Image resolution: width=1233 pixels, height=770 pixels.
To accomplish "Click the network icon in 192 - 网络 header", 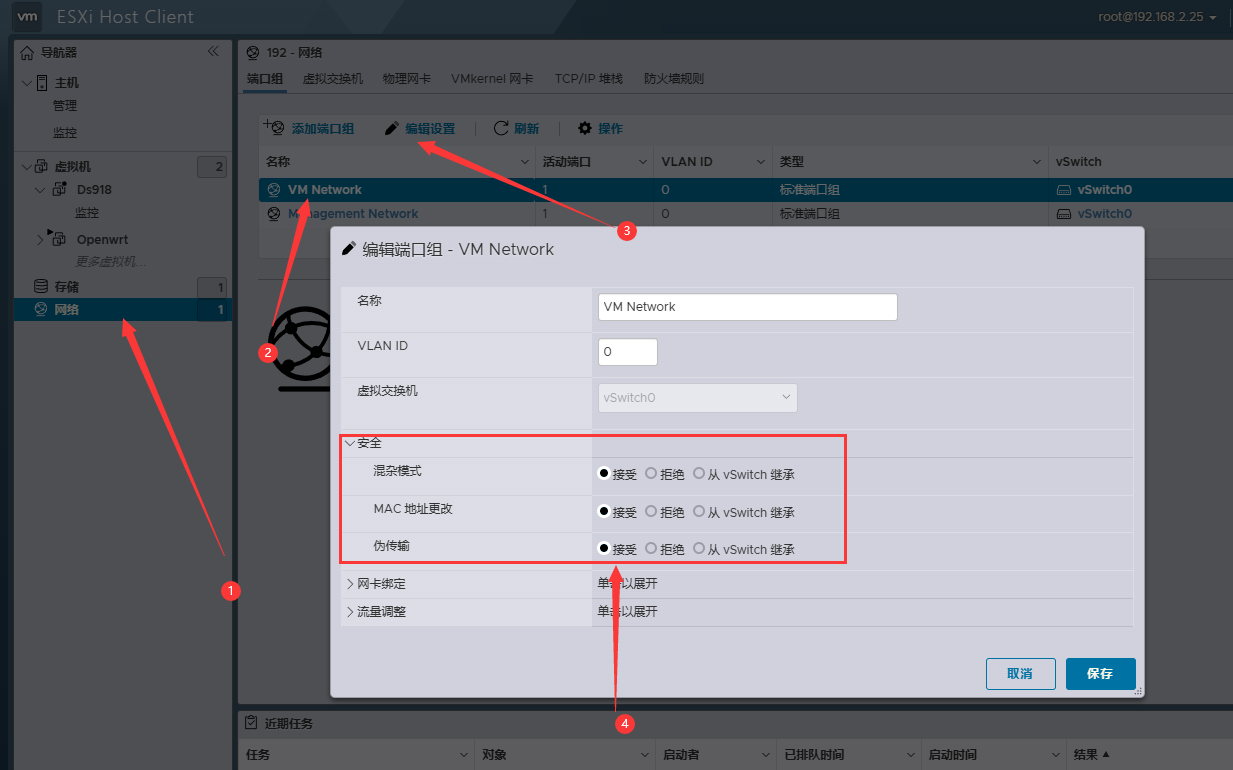I will (253, 52).
